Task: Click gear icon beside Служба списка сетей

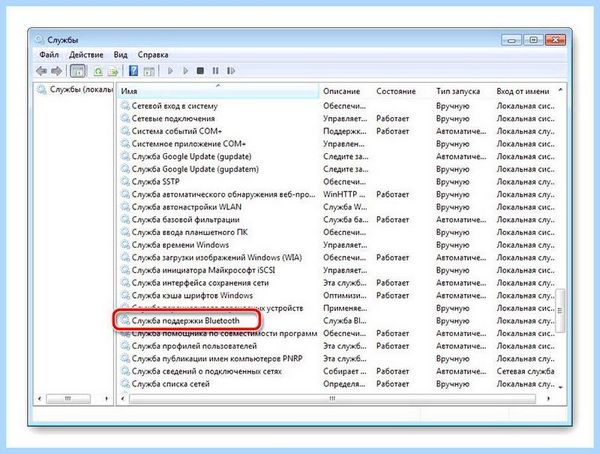Action: (x=125, y=384)
